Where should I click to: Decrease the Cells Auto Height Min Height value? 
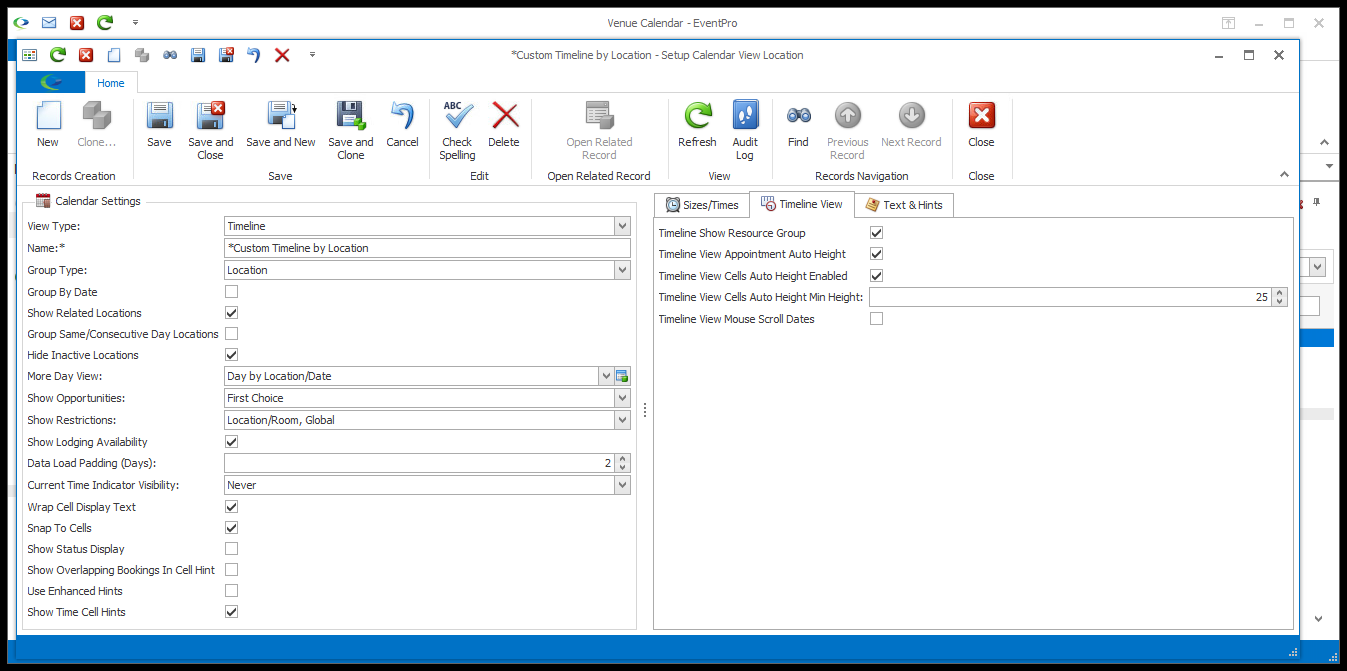[1280, 301]
